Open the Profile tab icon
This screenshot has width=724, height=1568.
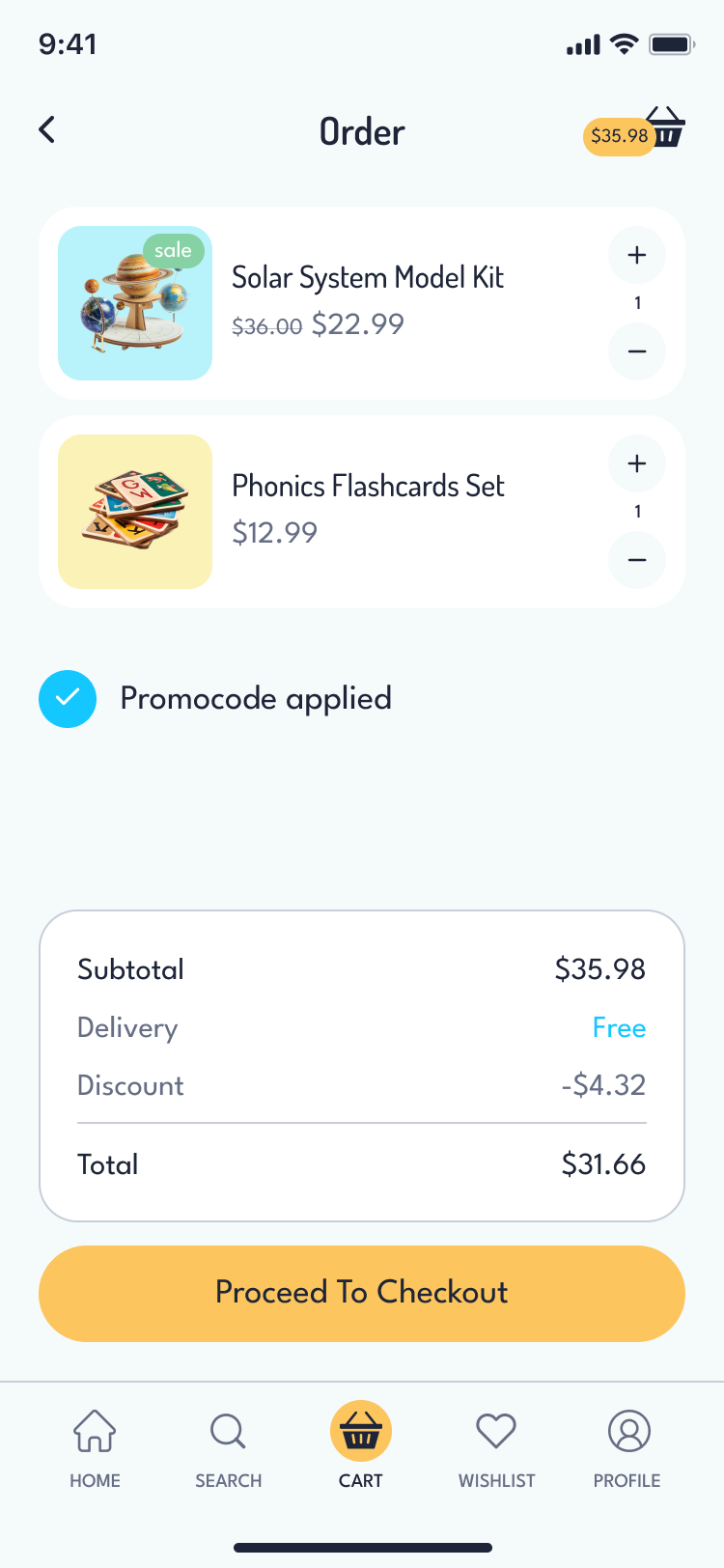pyautogui.click(x=628, y=1431)
